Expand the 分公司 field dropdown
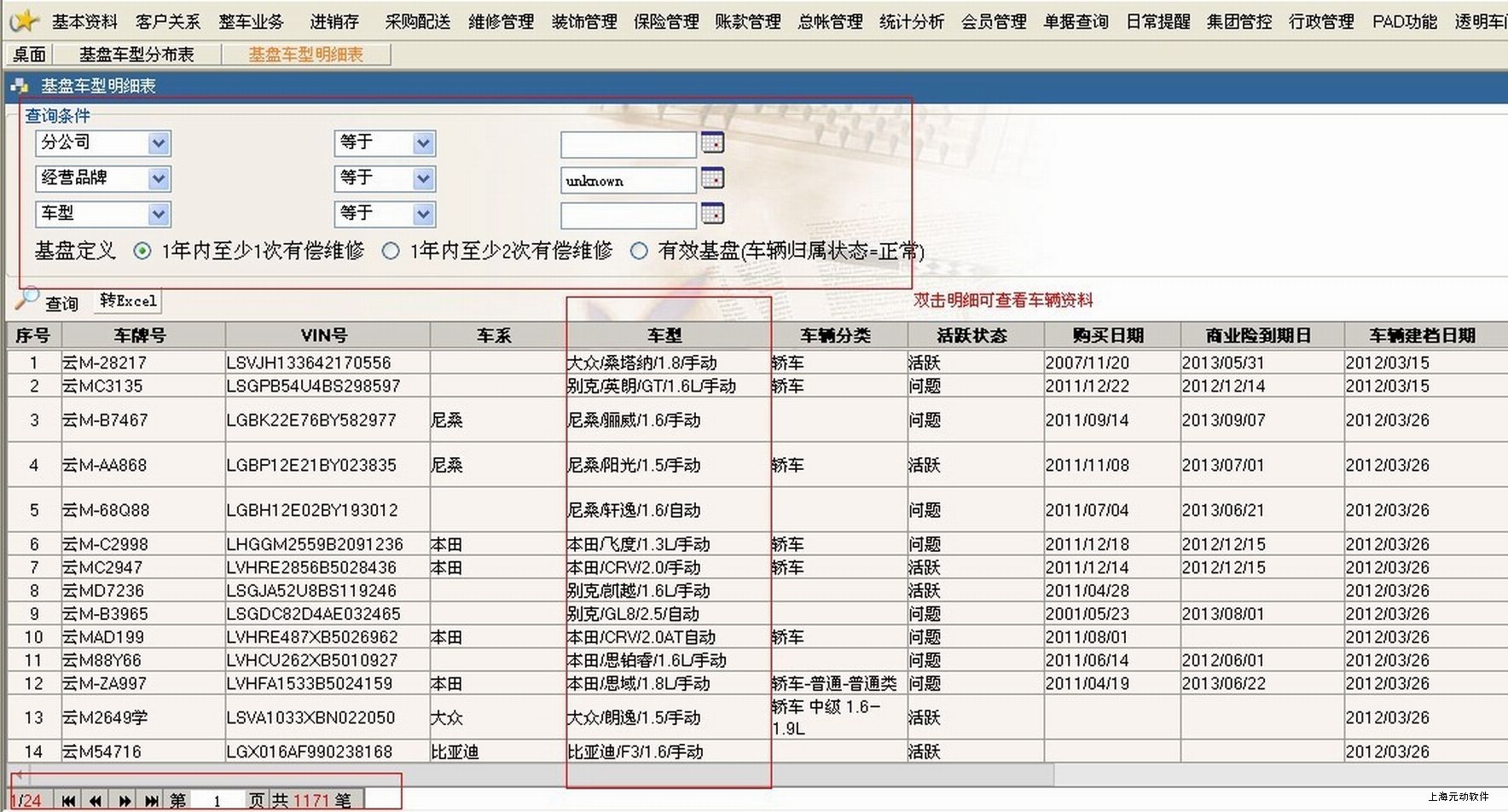 (x=158, y=143)
